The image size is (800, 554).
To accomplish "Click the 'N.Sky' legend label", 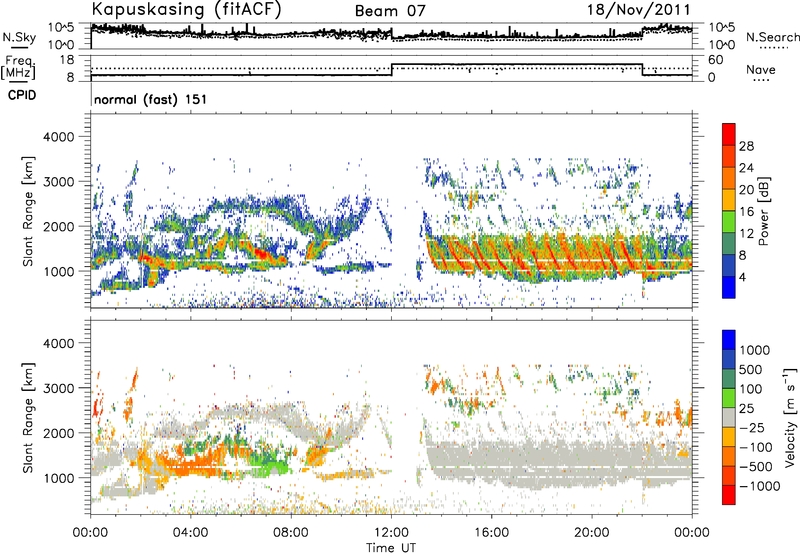I will pos(19,37).
